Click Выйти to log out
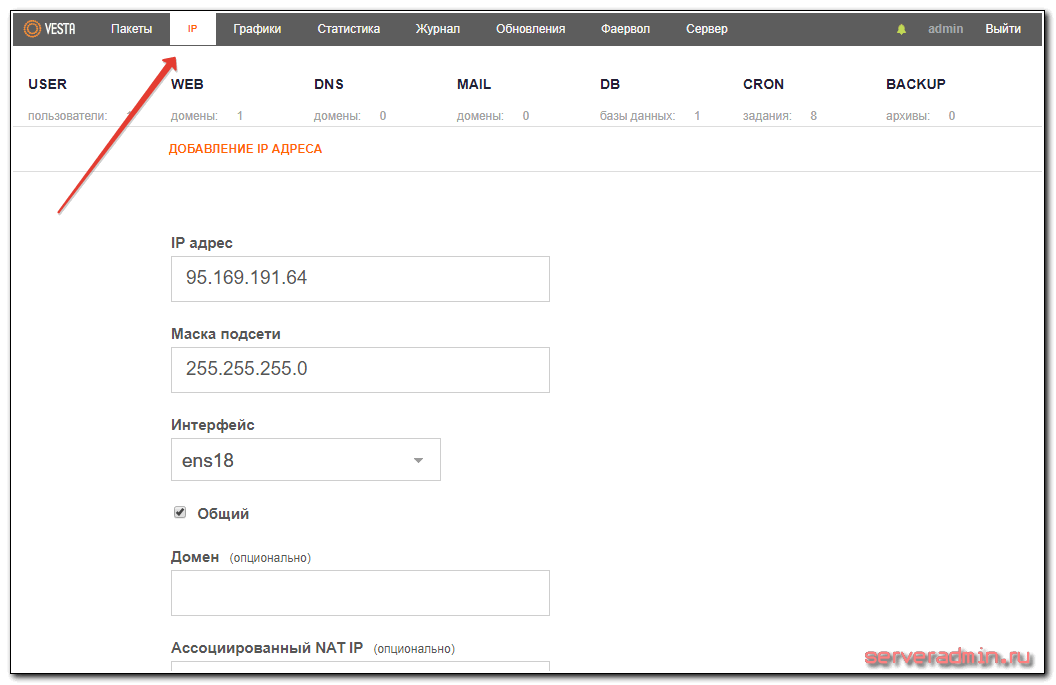Image resolution: width=1056 pixels, height=685 pixels. (x=1003, y=29)
